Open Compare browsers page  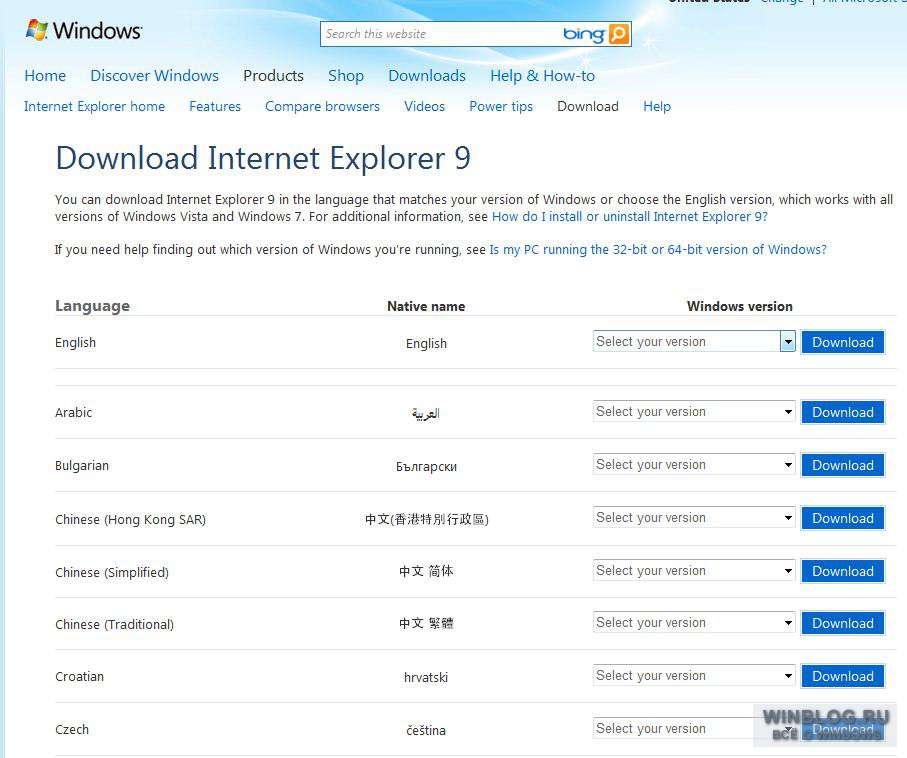pos(322,106)
